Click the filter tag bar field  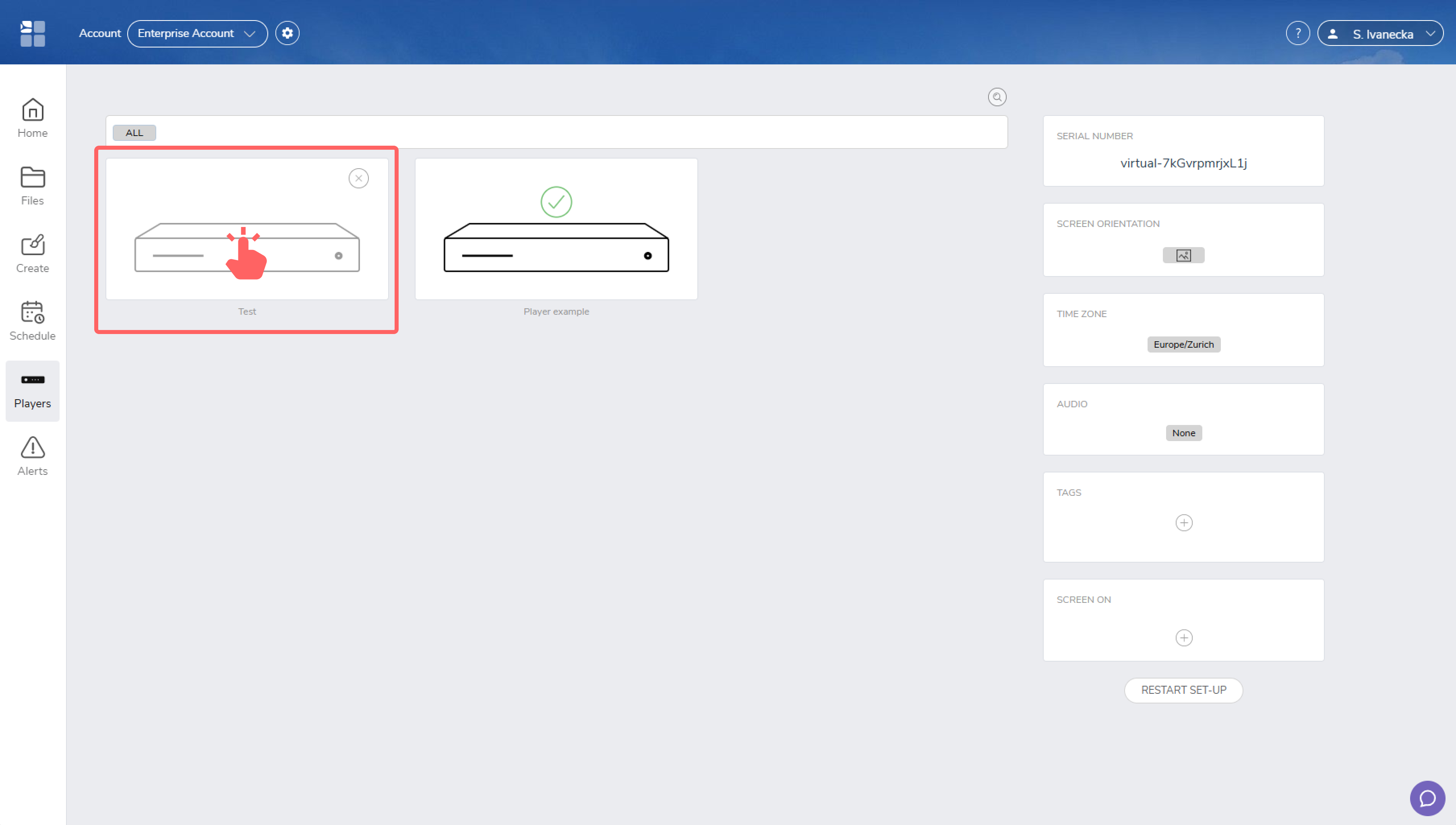[556, 132]
